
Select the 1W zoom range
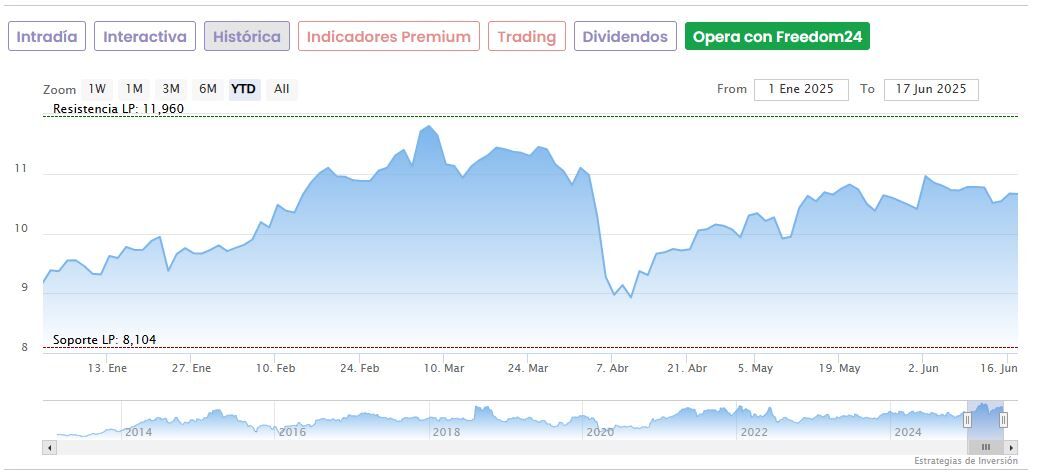[x=97, y=89]
